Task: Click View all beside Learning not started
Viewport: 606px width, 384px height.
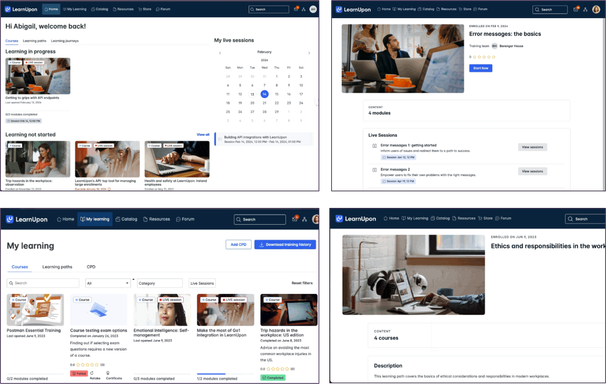Action: point(203,134)
